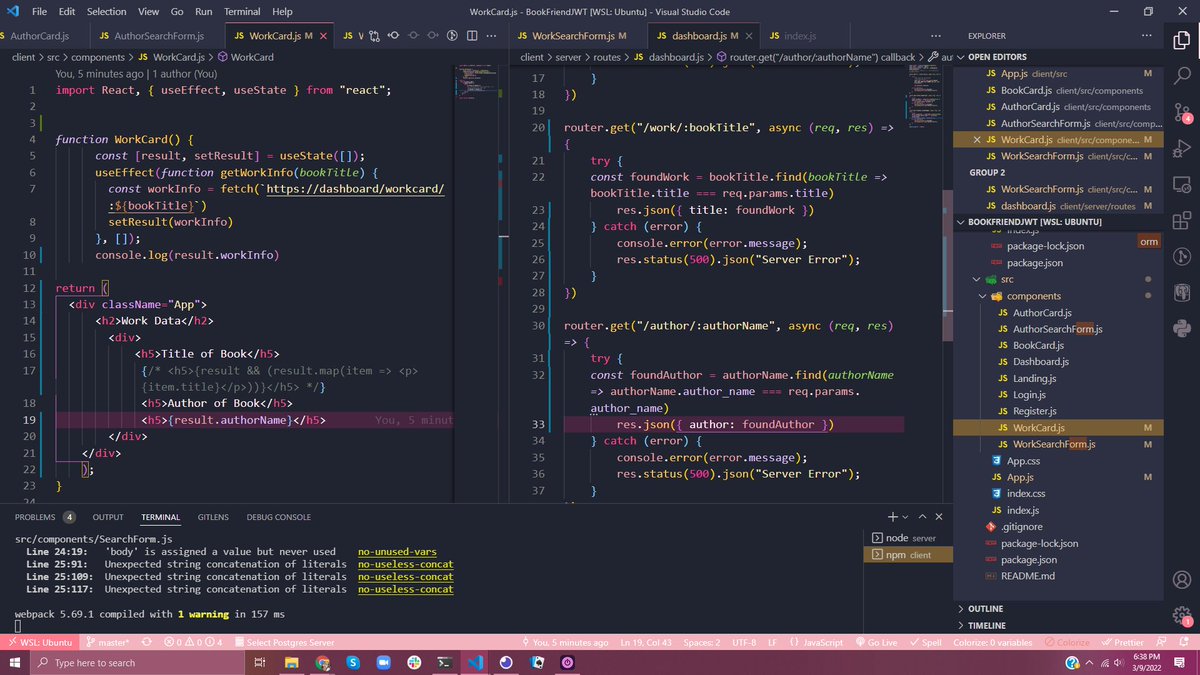Open the Remote Explorer view

click(x=1182, y=185)
